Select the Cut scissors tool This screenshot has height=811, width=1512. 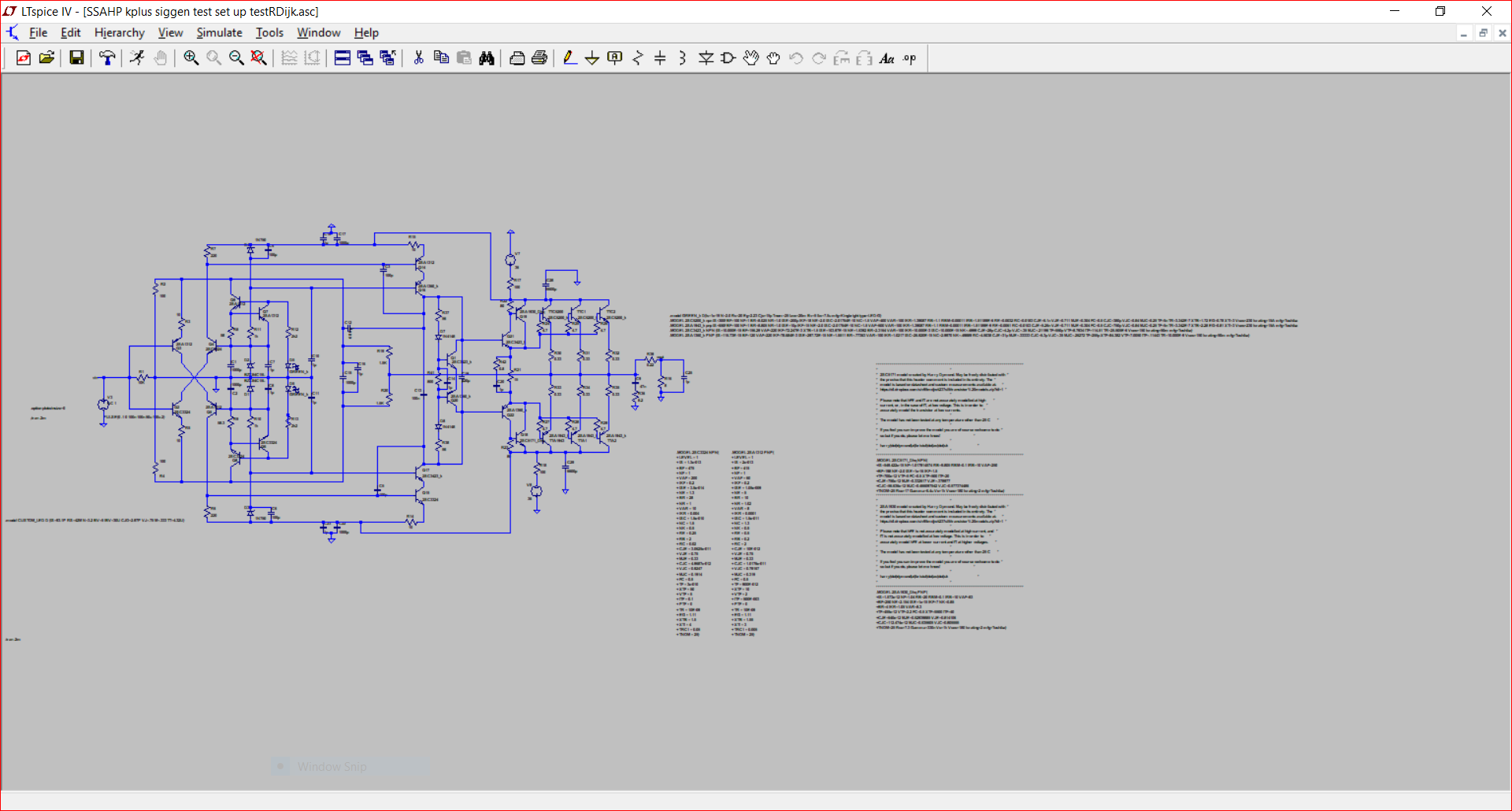coord(419,58)
